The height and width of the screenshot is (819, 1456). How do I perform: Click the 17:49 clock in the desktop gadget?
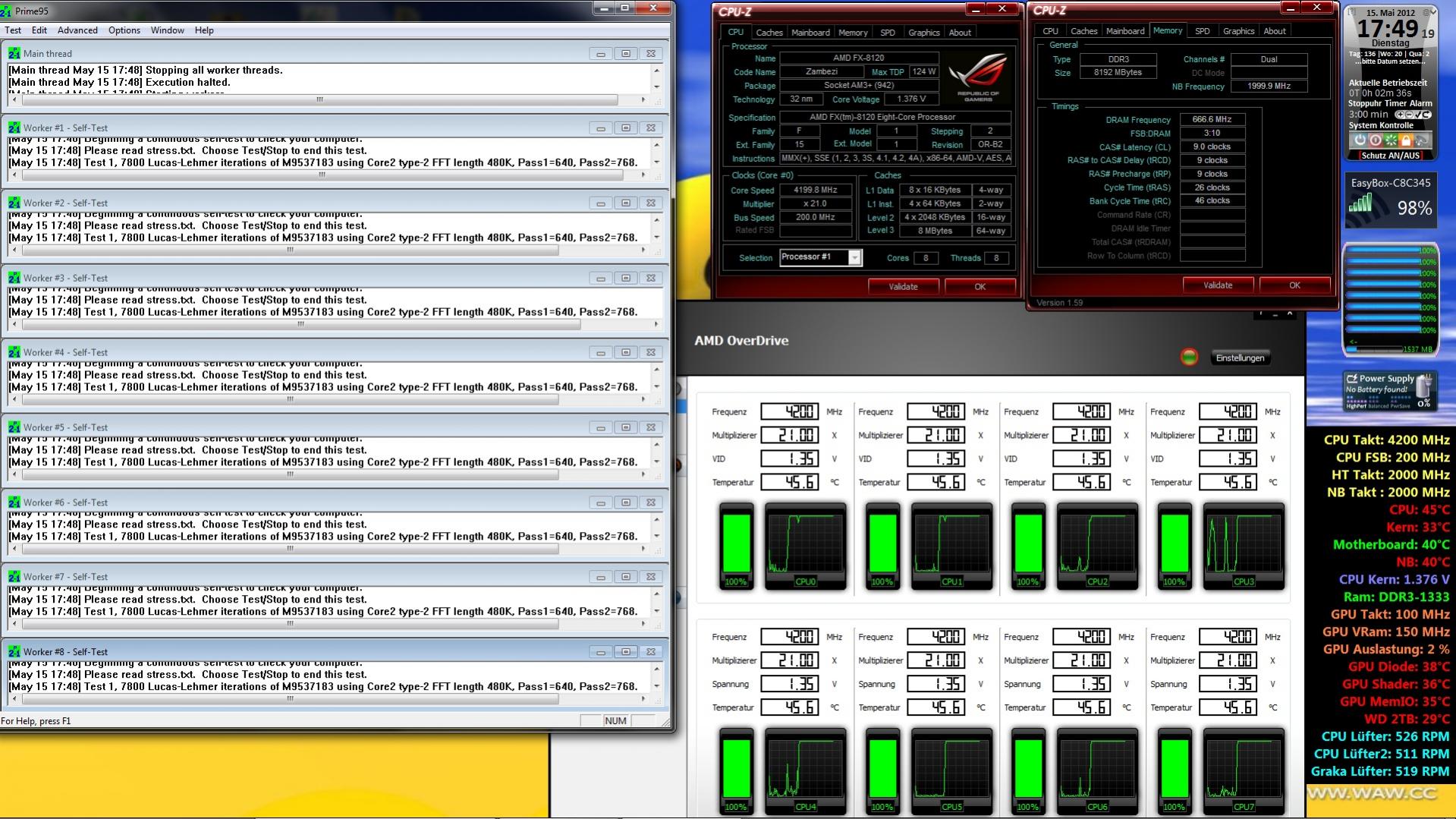pyautogui.click(x=1388, y=29)
